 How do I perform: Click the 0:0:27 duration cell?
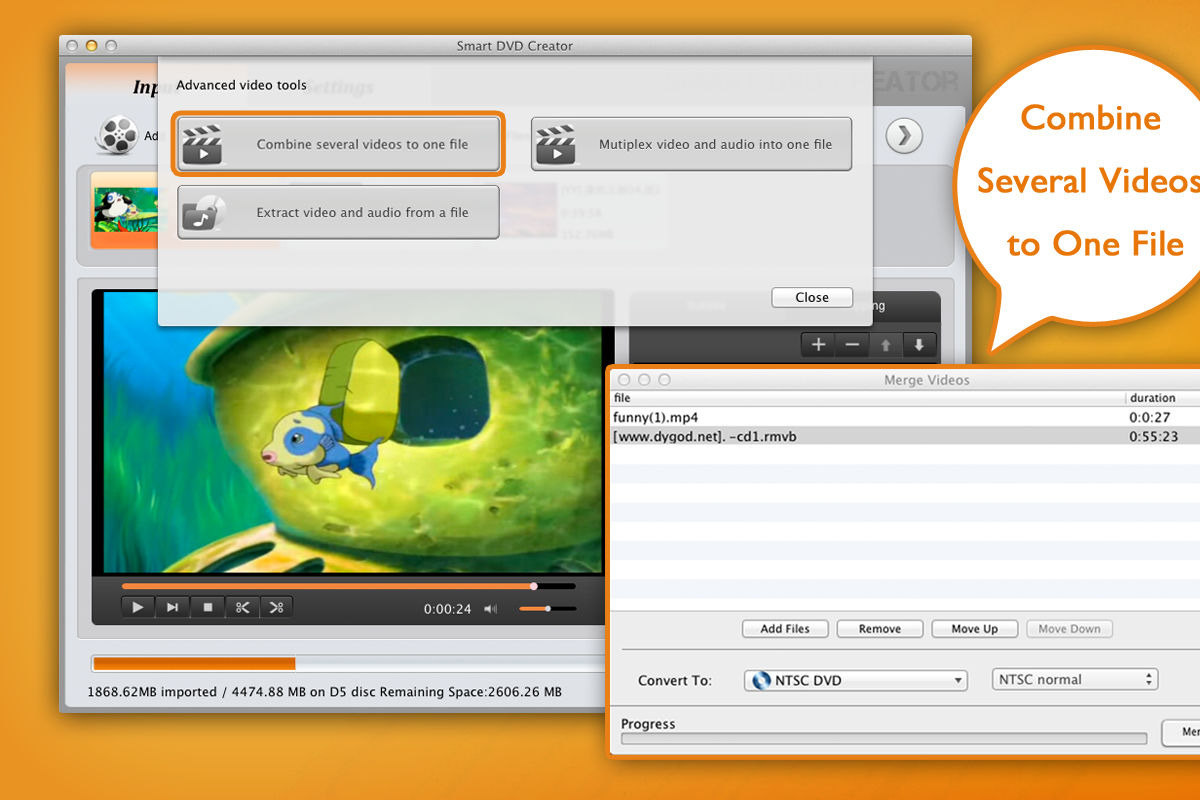point(1149,417)
